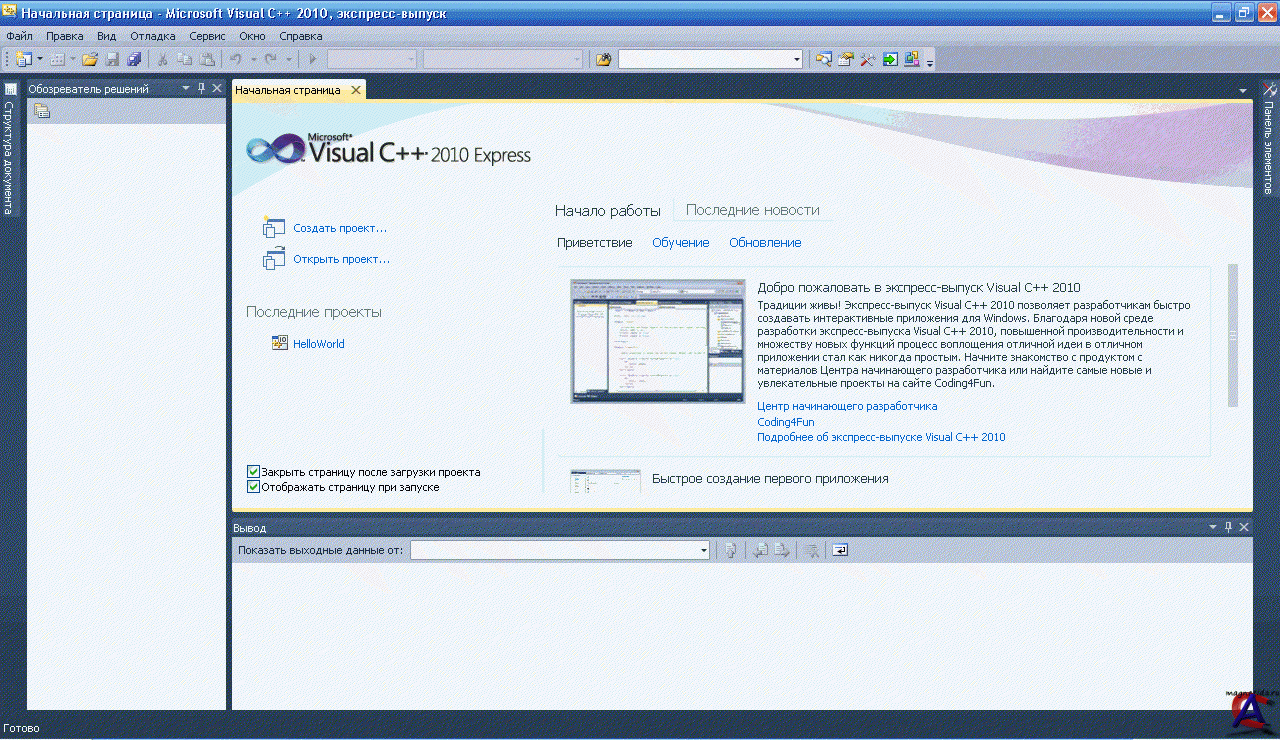Open Solution Explorer from the toolbar icon

click(x=823, y=60)
